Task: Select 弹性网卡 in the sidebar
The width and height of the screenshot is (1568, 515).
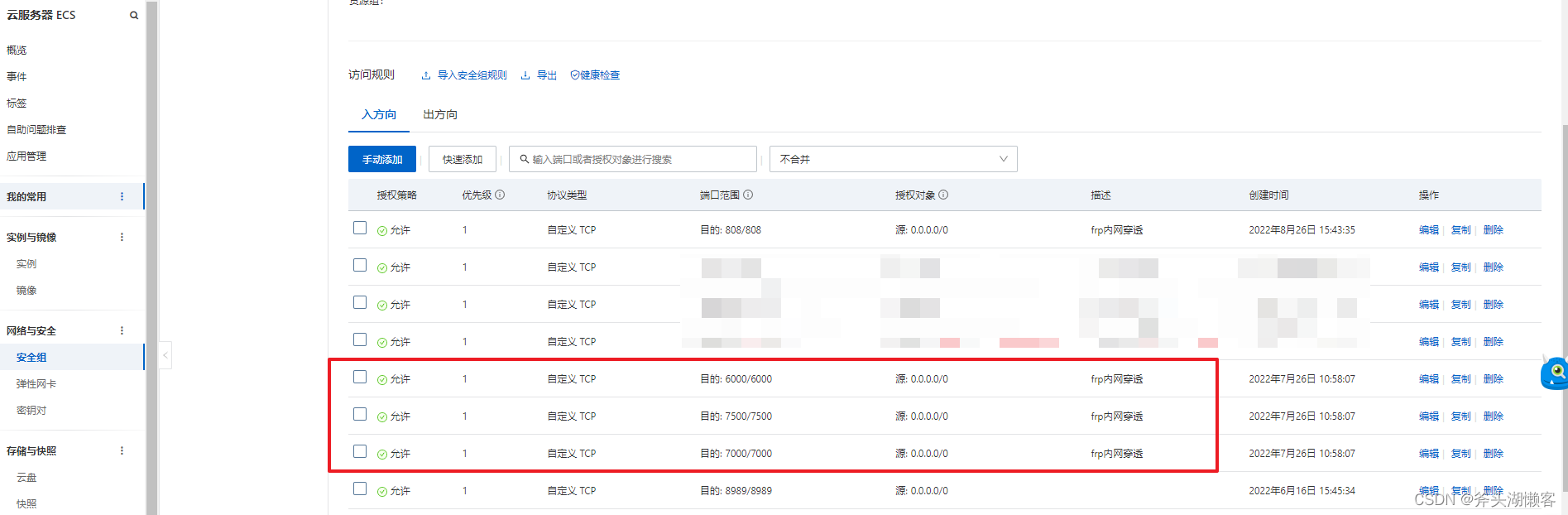Action: (x=36, y=384)
